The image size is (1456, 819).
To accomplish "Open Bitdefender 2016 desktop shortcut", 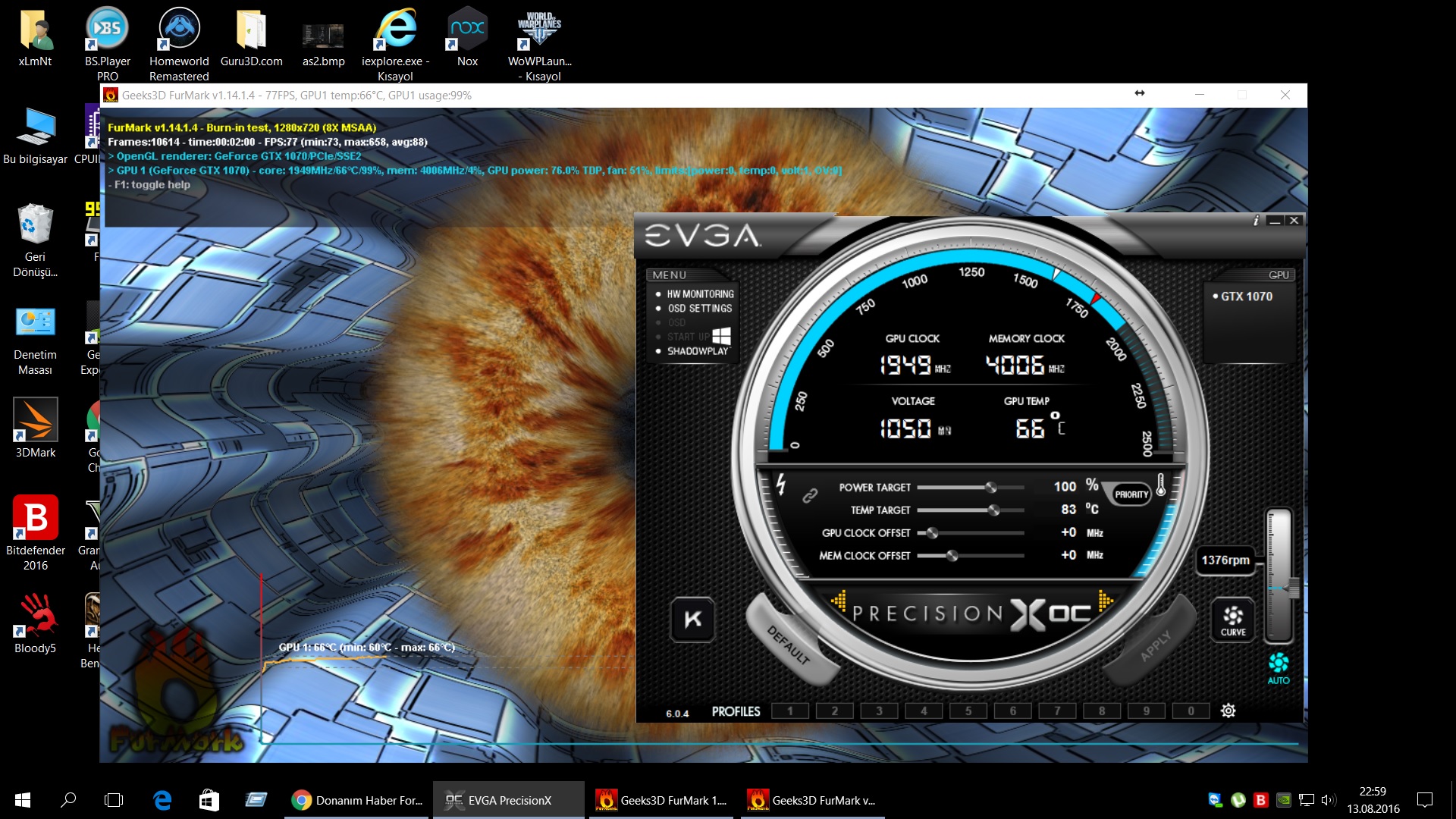I will tap(35, 533).
